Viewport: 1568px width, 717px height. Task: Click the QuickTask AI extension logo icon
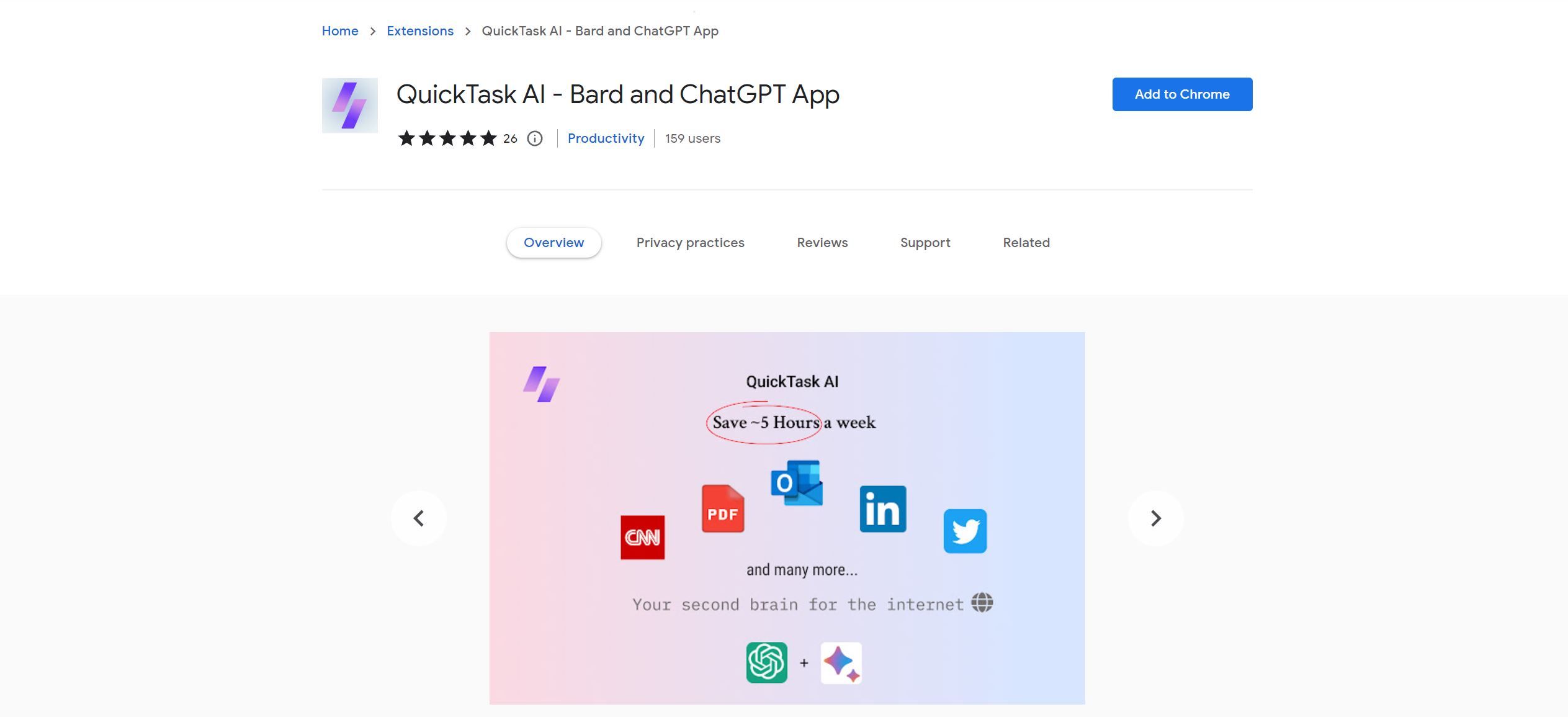[x=349, y=105]
